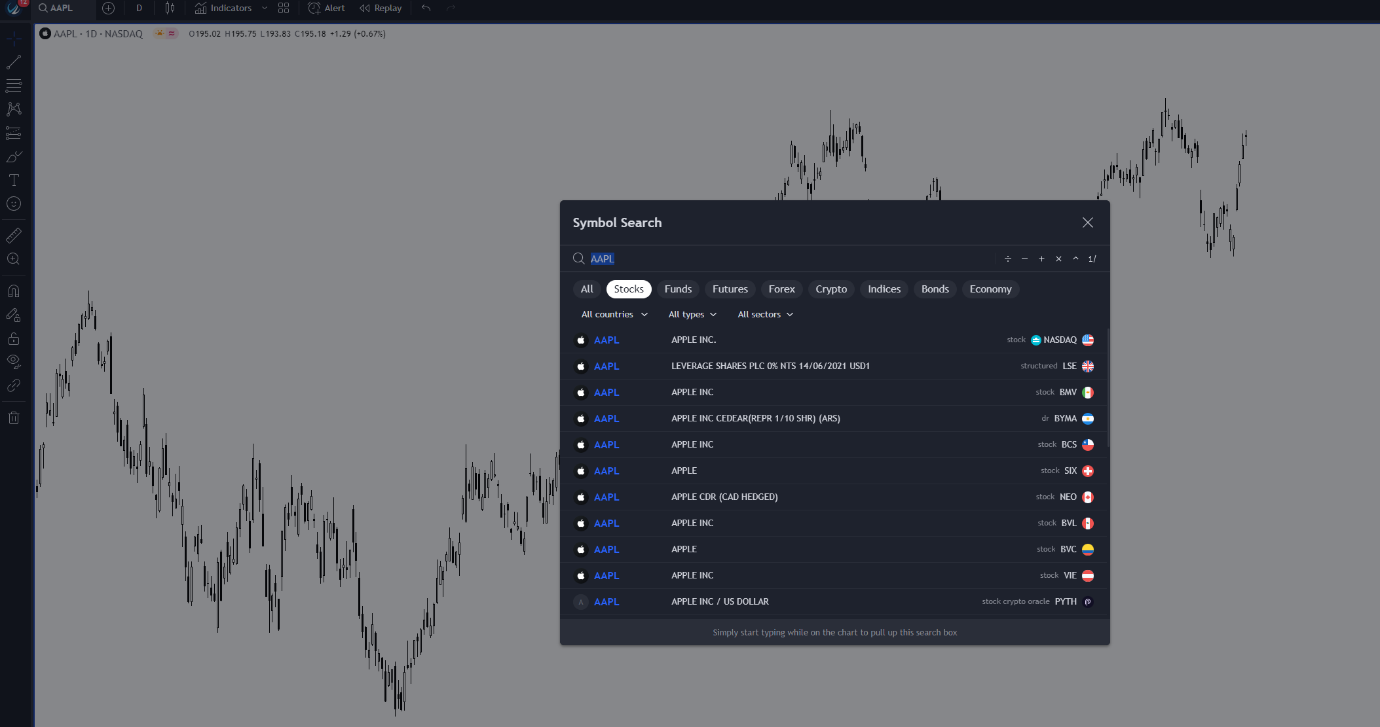Viewport: 1380px width, 727px height.
Task: Toggle lock all drawing tools
Action: 14,338
